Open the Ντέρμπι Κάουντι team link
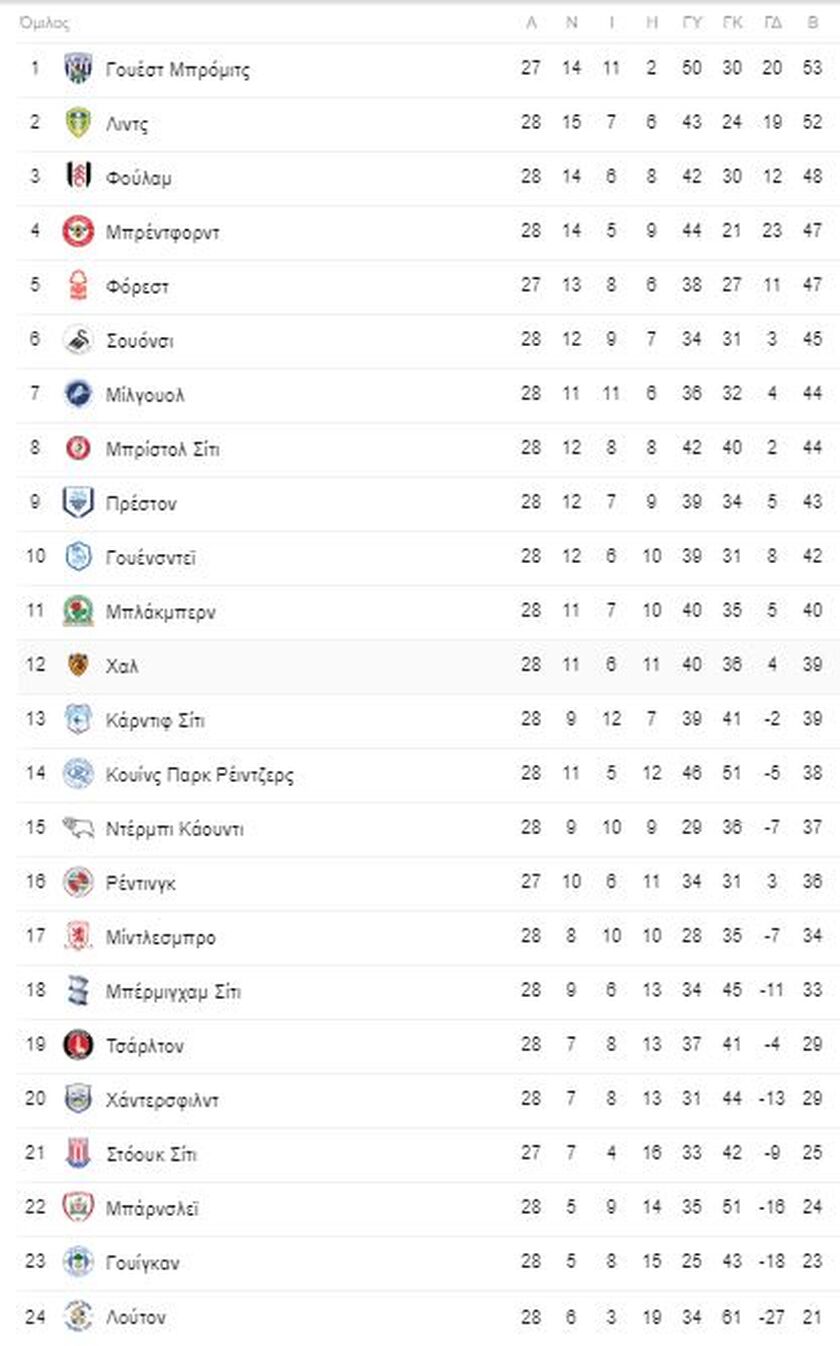This screenshot has width=840, height=1346. [x=175, y=829]
